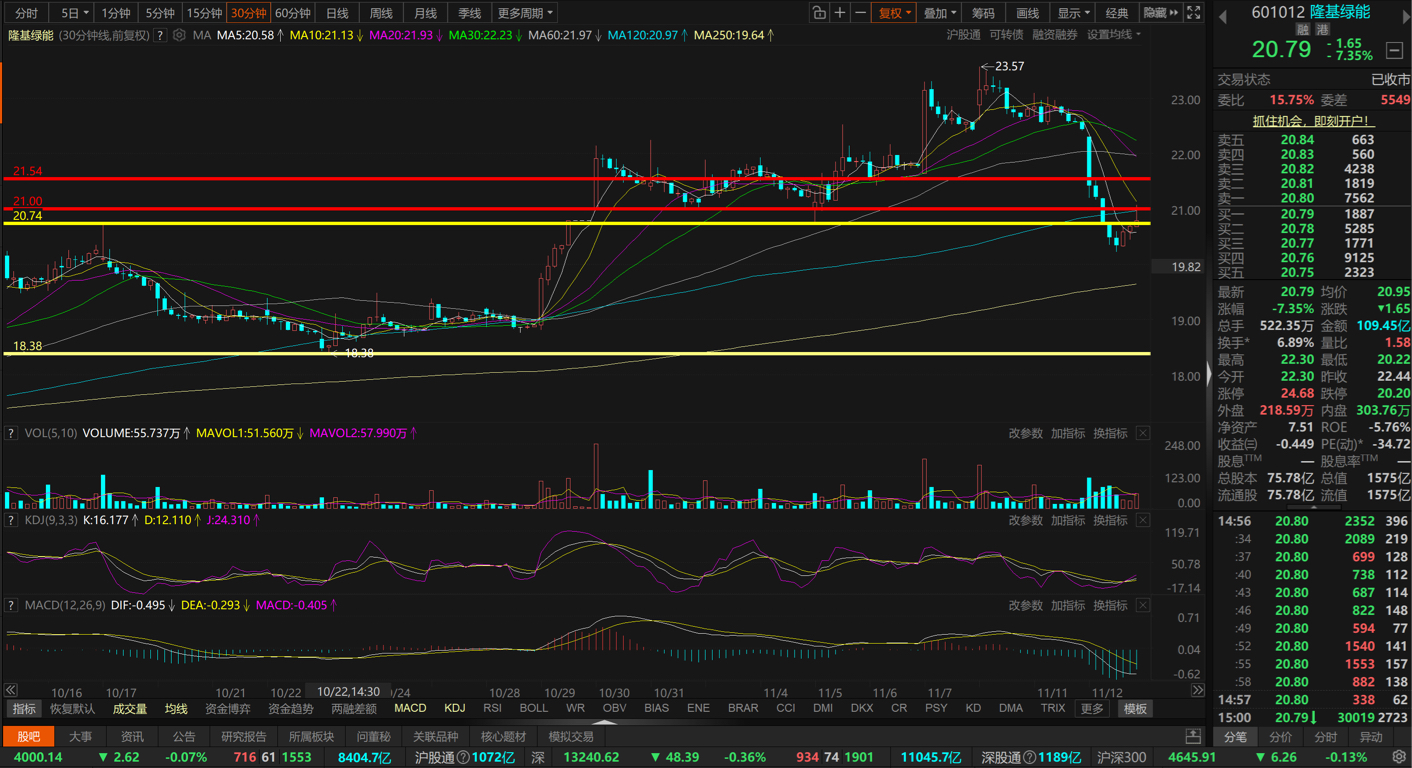Close the VOL indicator panel

[x=1143, y=433]
